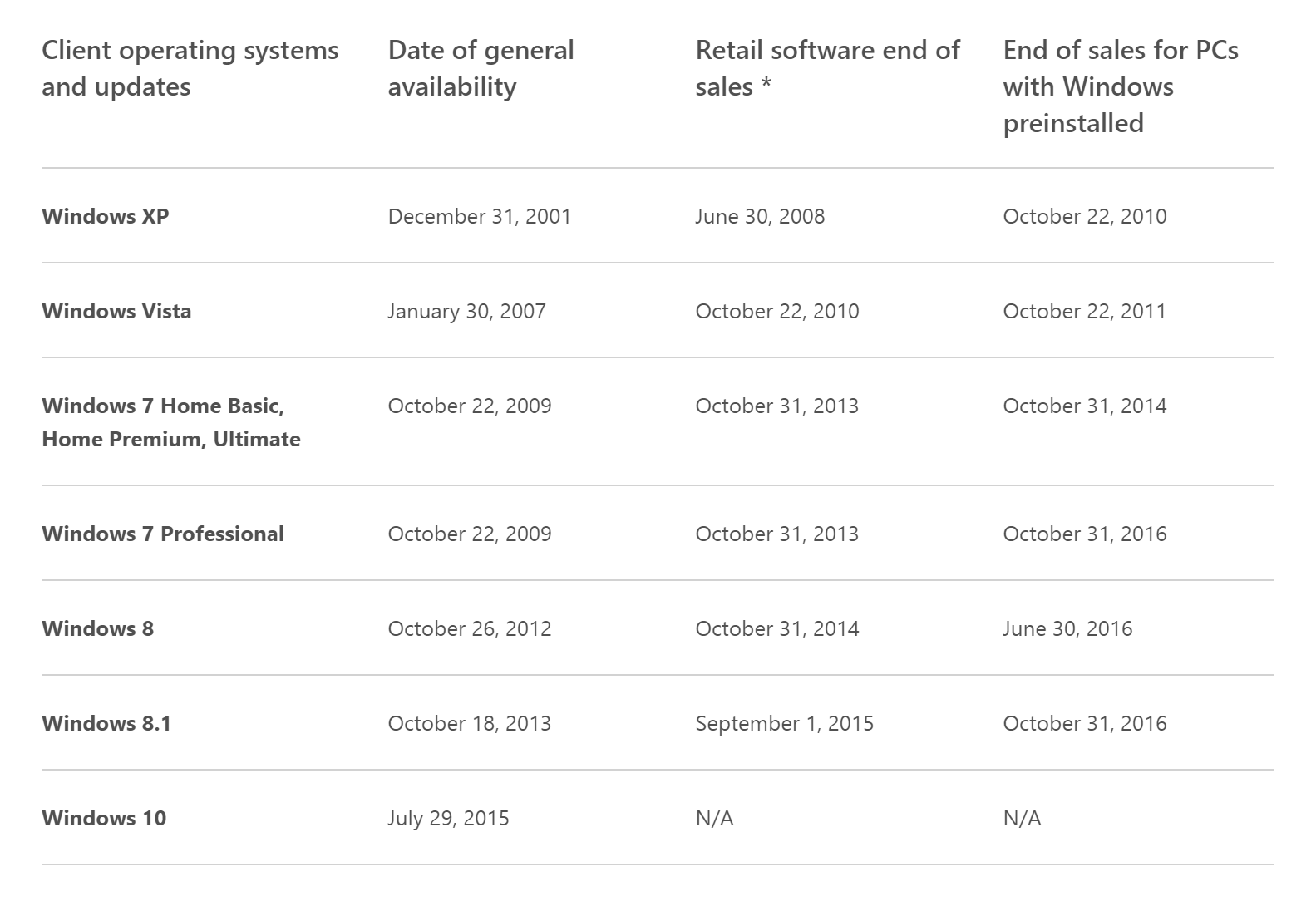Select the September 1, 2015 date cell
The height and width of the screenshot is (901, 1316).
(784, 723)
